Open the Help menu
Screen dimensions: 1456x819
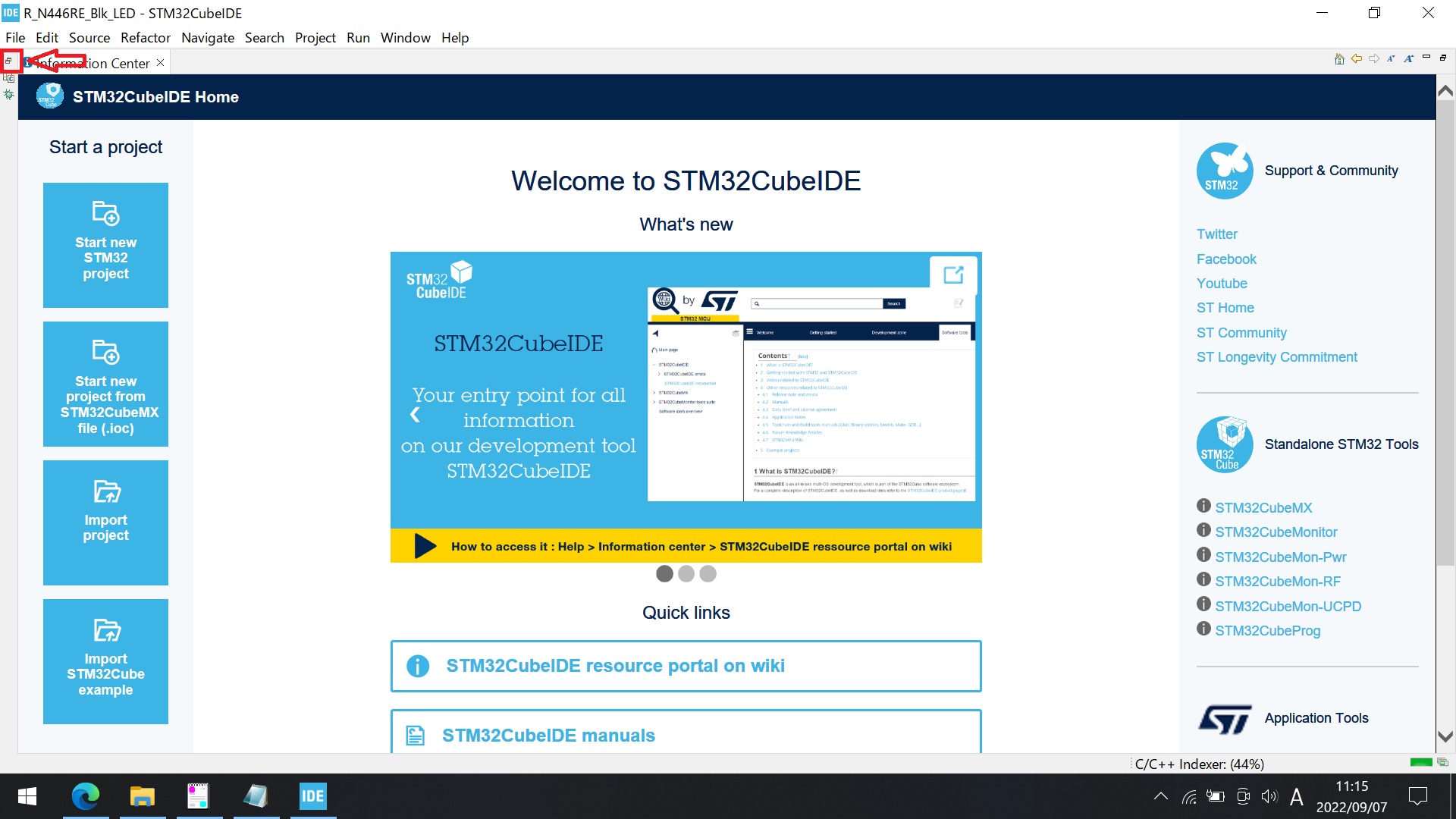[x=455, y=38]
